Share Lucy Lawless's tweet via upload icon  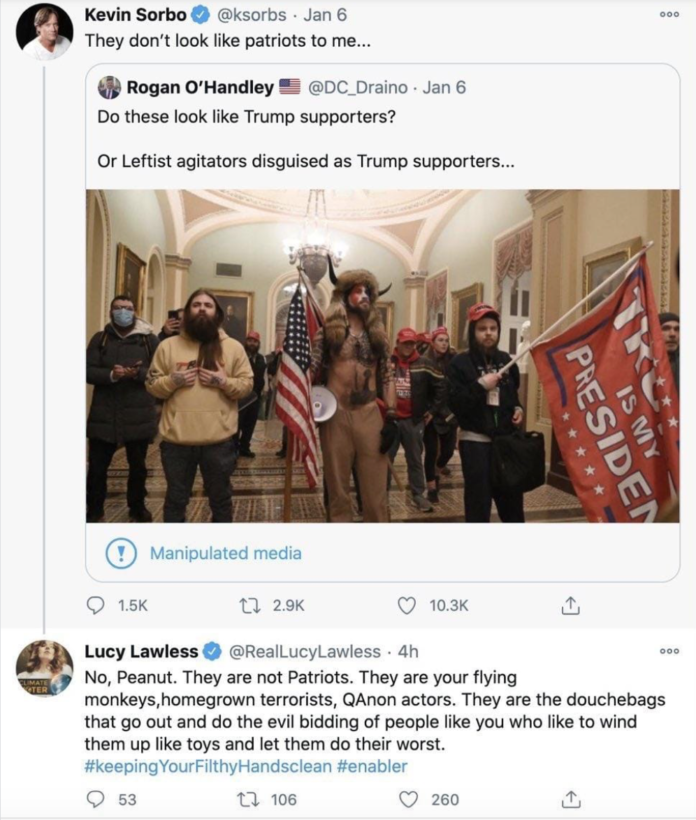point(570,800)
